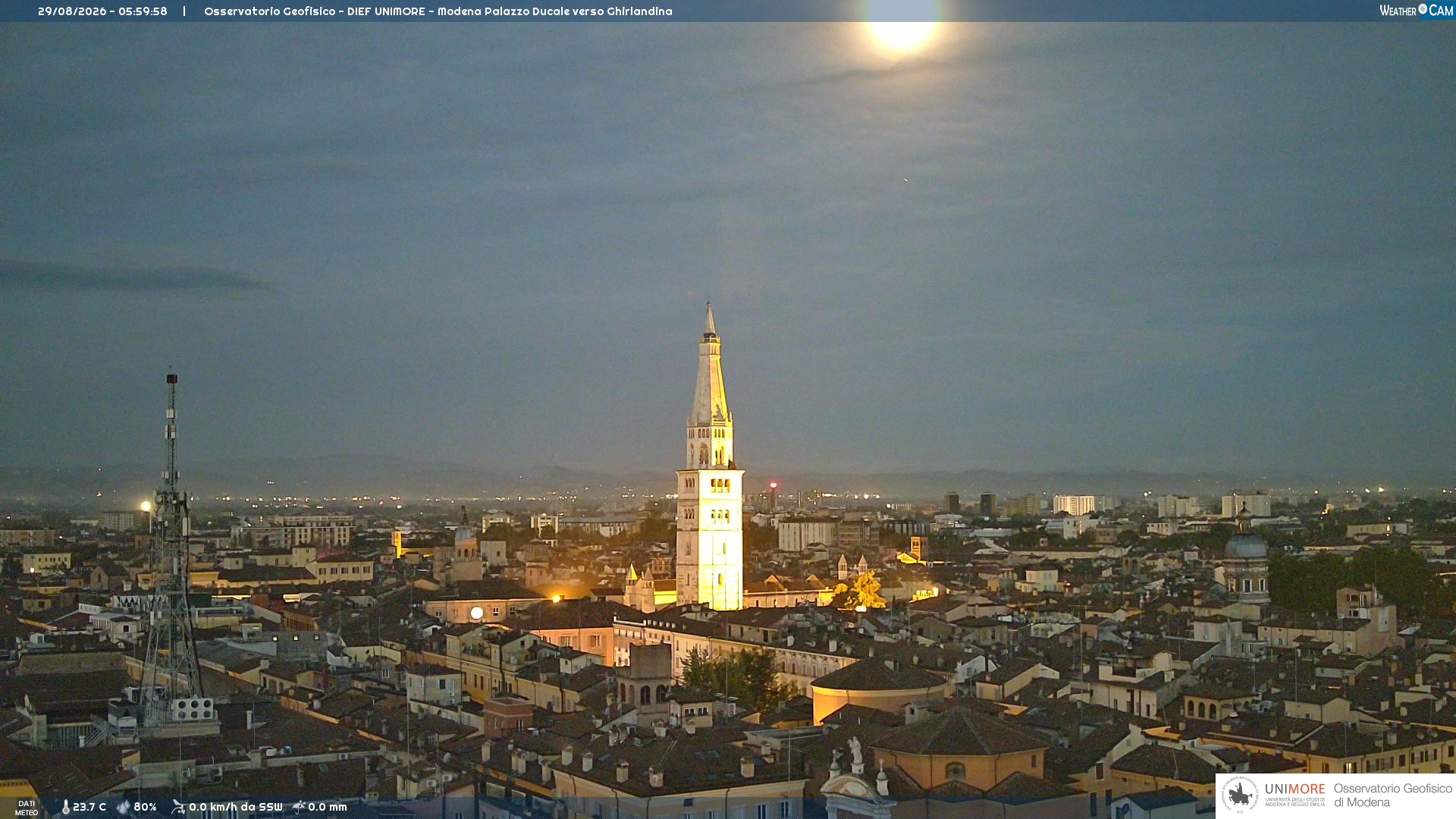Screen dimensions: 1456x819
Task: Click the rain umbrella icon
Action: [x=299, y=807]
